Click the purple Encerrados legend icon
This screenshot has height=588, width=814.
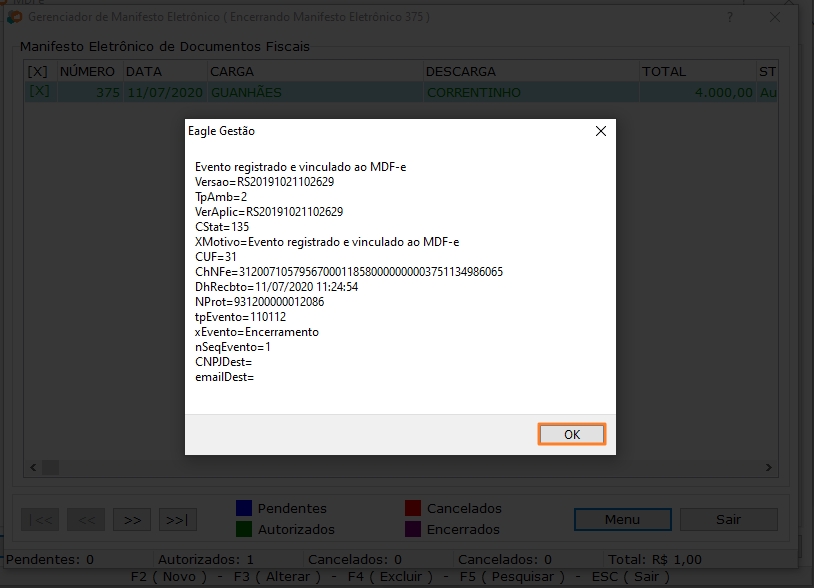coord(413,530)
